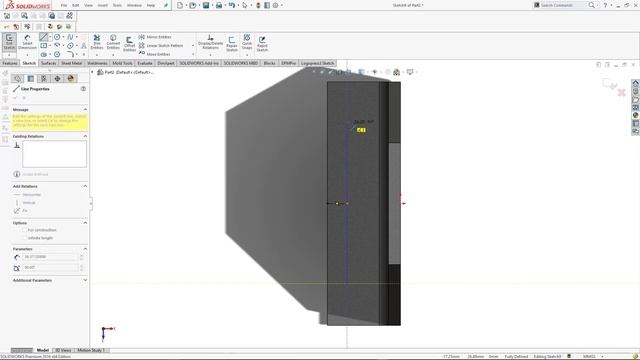This screenshot has height=360, width=640.
Task: Click the Appearances color ball in task pane
Action: click(x=636, y=116)
